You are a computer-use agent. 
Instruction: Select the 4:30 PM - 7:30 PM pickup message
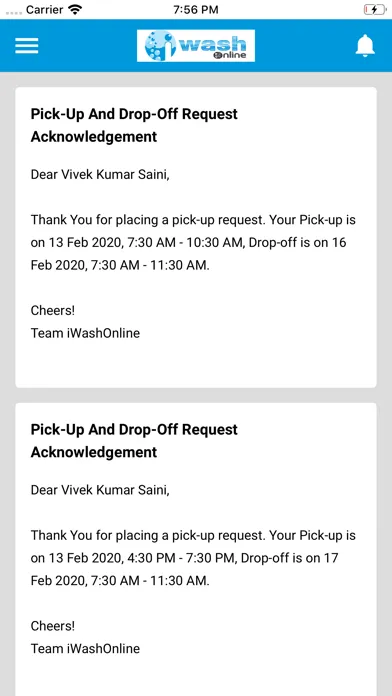point(193,558)
